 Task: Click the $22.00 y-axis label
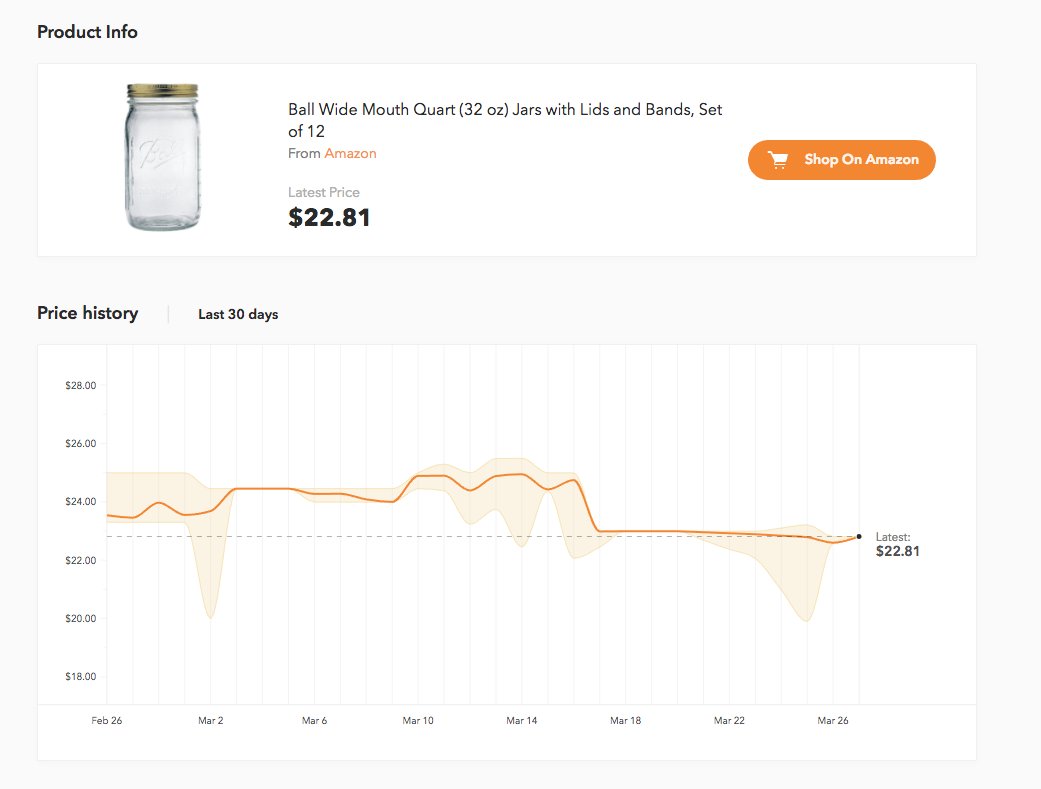pyautogui.click(x=80, y=560)
